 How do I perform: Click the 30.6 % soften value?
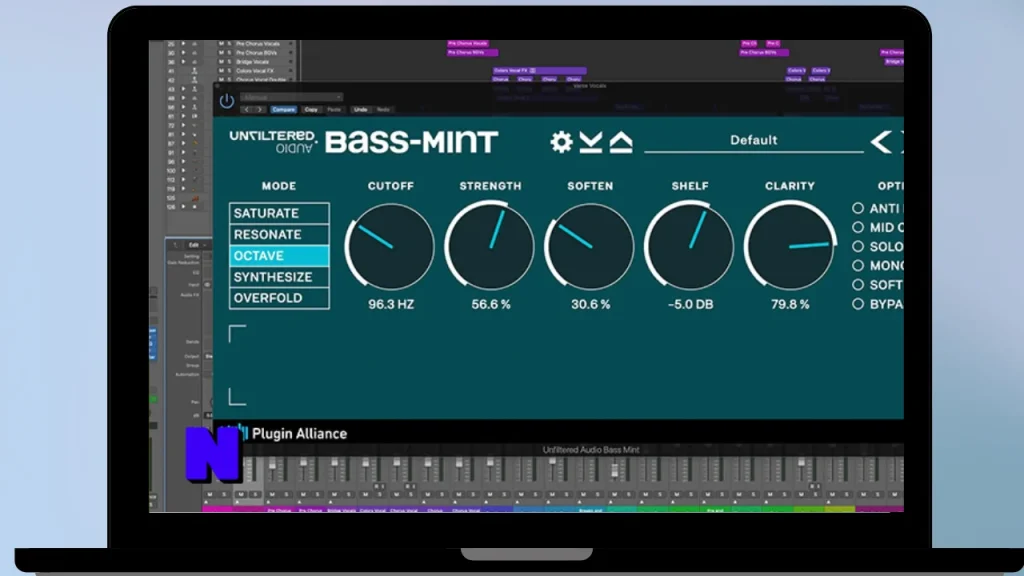tap(590, 305)
